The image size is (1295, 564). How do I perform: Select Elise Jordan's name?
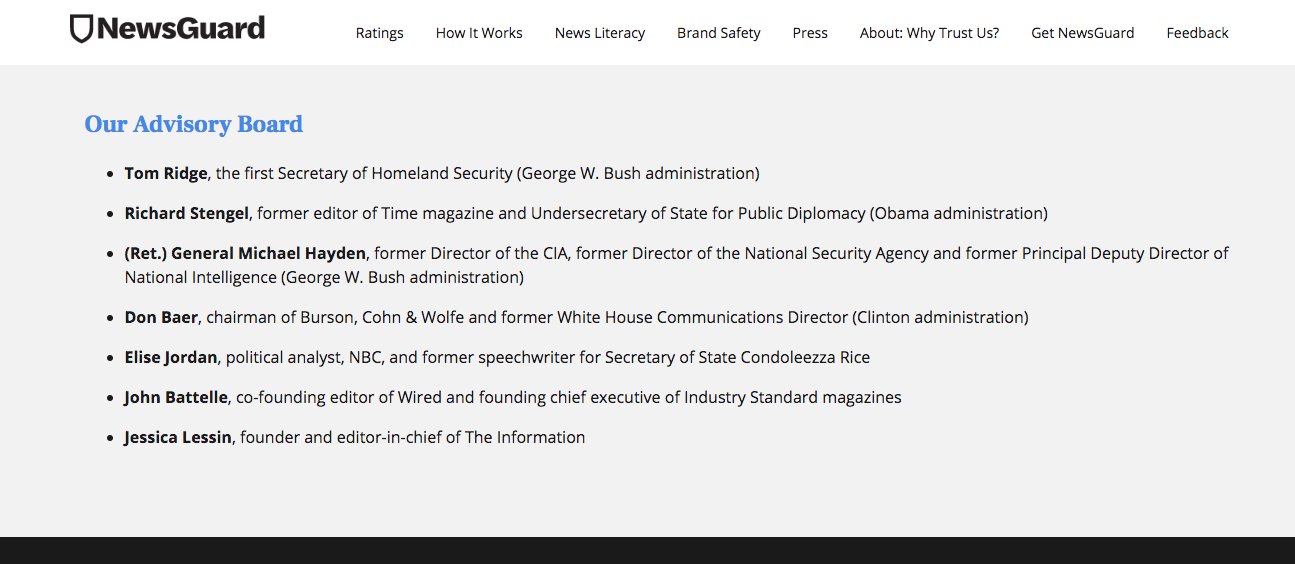tap(172, 357)
